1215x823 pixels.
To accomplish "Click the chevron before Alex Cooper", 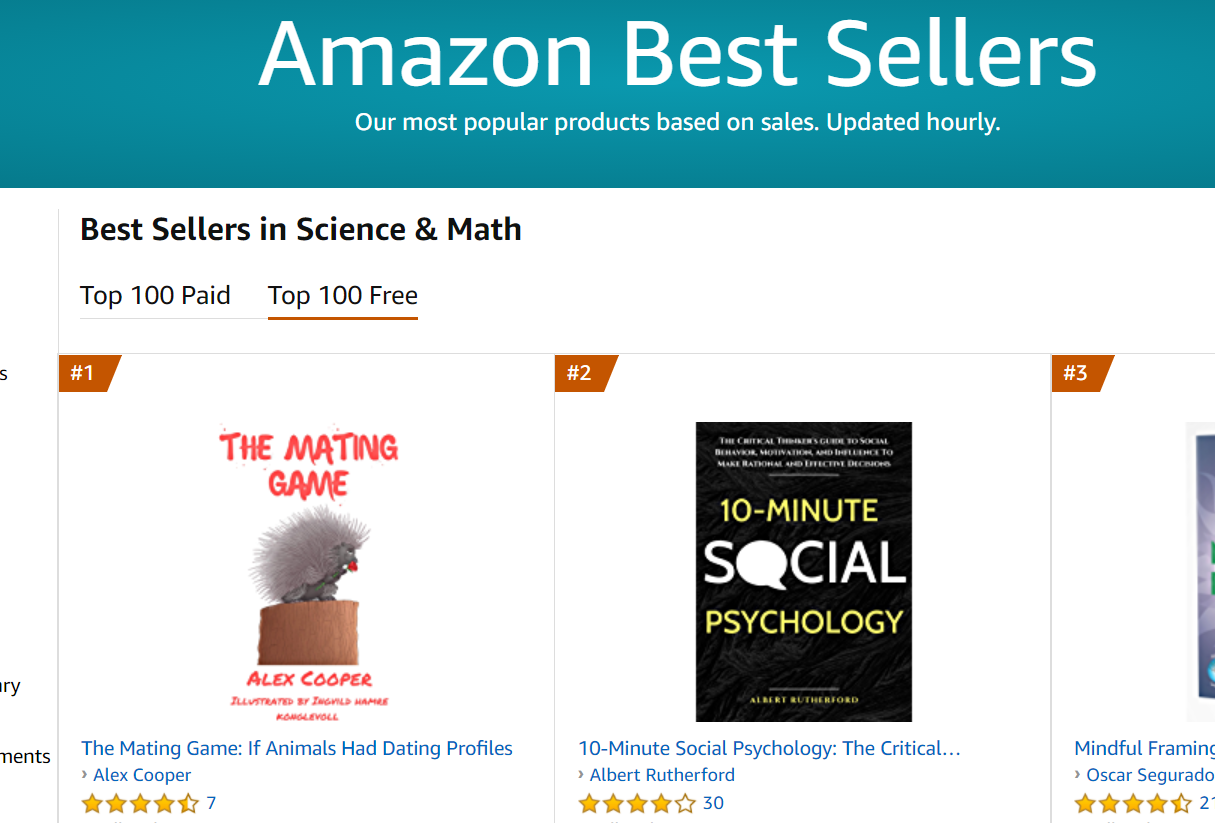I will (86, 775).
